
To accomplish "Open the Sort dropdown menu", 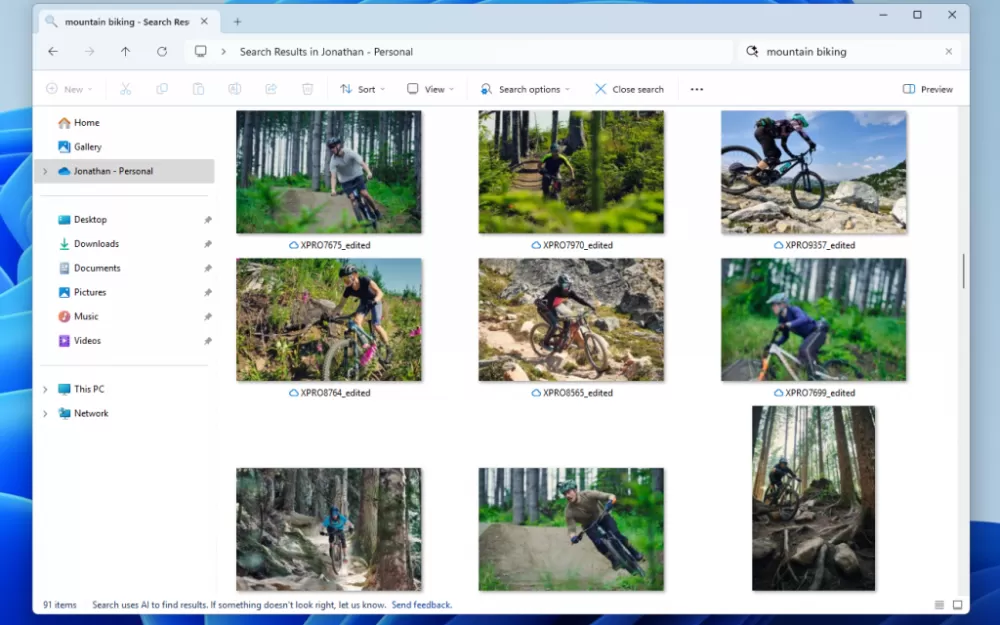I will 362,89.
